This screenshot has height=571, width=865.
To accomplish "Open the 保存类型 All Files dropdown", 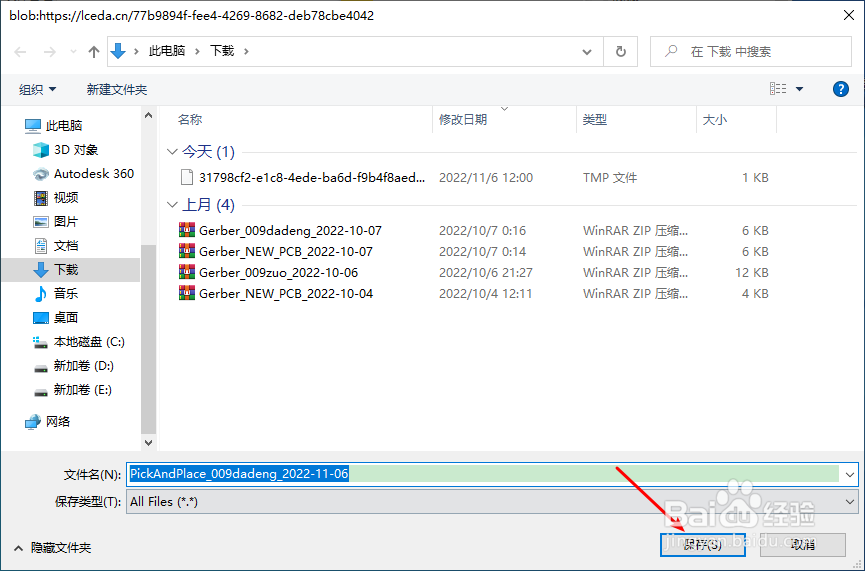I will point(492,502).
